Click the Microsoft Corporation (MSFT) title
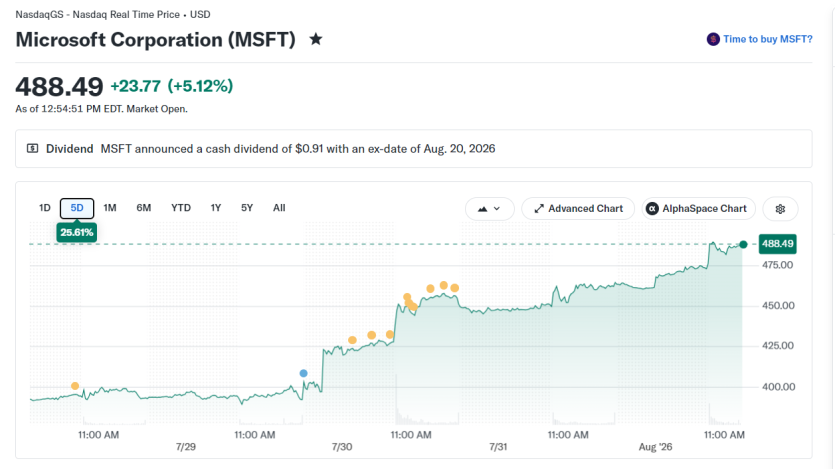This screenshot has width=835, height=469. pyautogui.click(x=155, y=39)
